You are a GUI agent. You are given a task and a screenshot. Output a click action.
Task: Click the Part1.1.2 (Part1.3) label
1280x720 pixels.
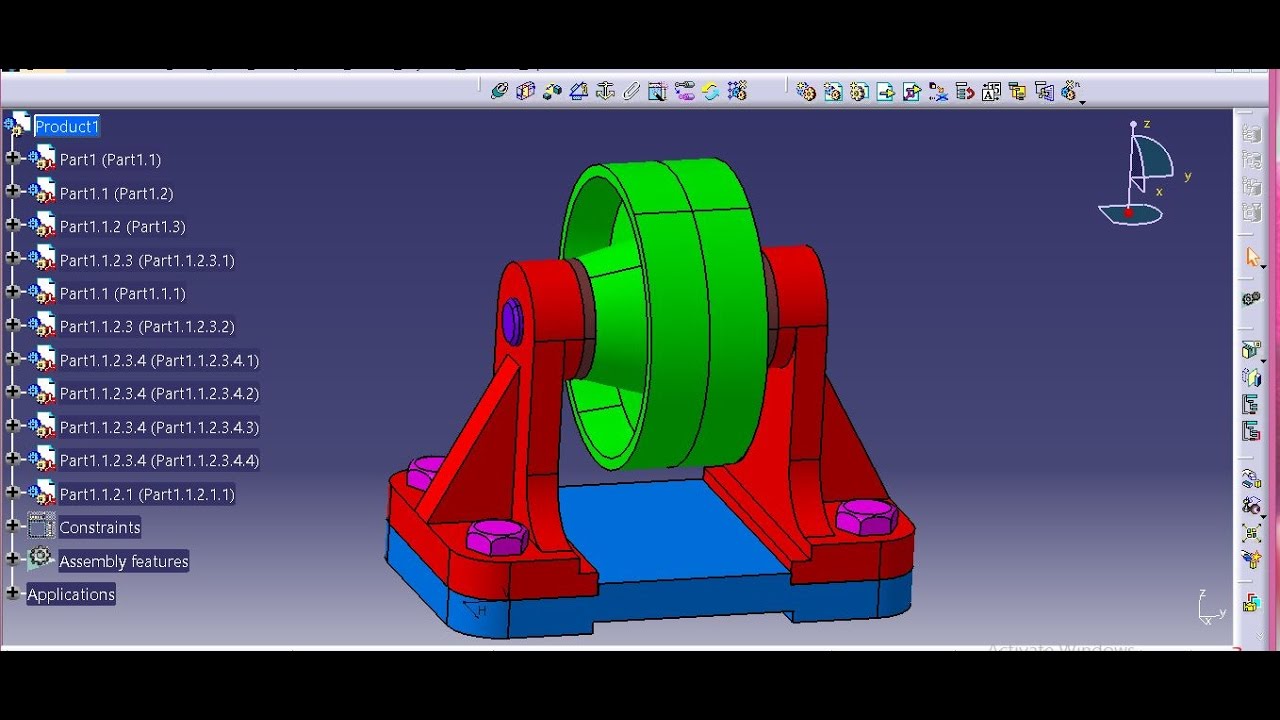pyautogui.click(x=122, y=227)
